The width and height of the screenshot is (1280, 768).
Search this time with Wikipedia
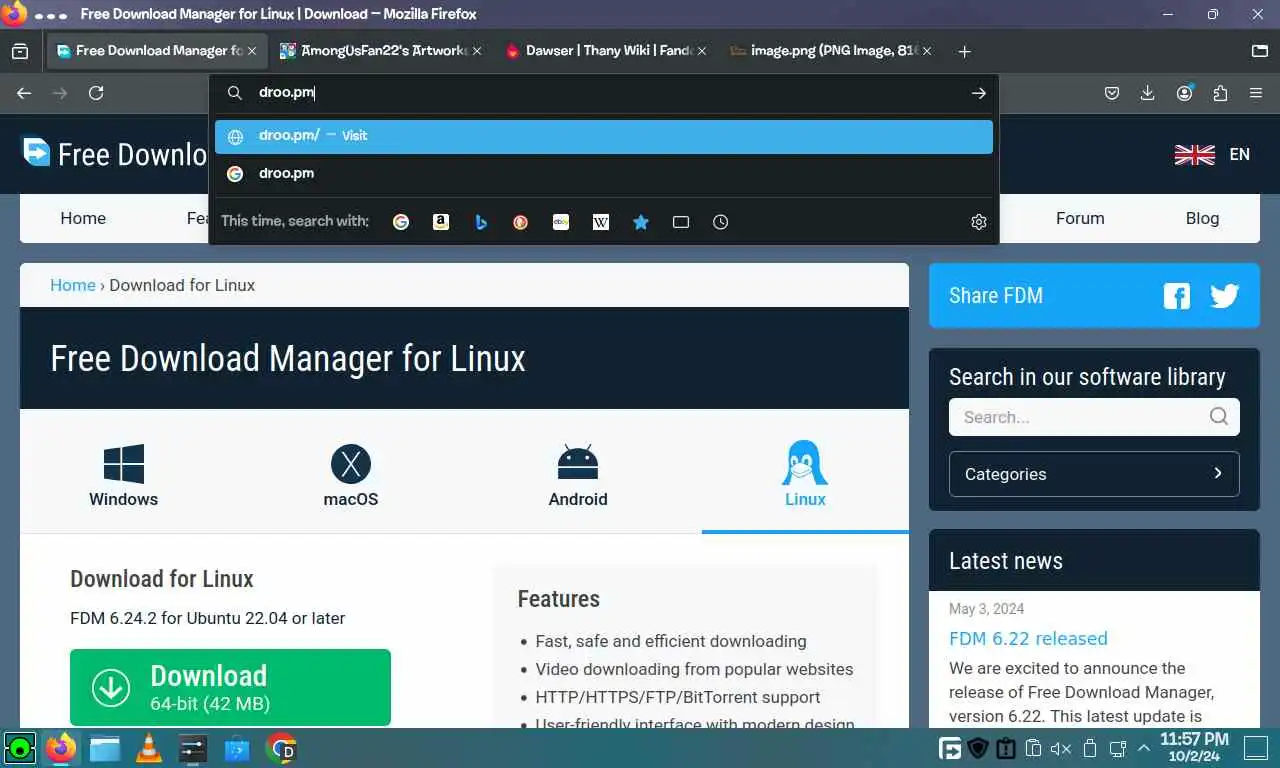tap(601, 222)
